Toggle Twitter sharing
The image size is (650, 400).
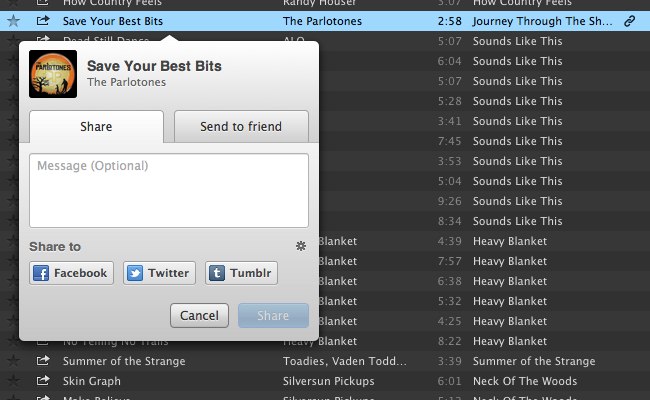(x=159, y=273)
